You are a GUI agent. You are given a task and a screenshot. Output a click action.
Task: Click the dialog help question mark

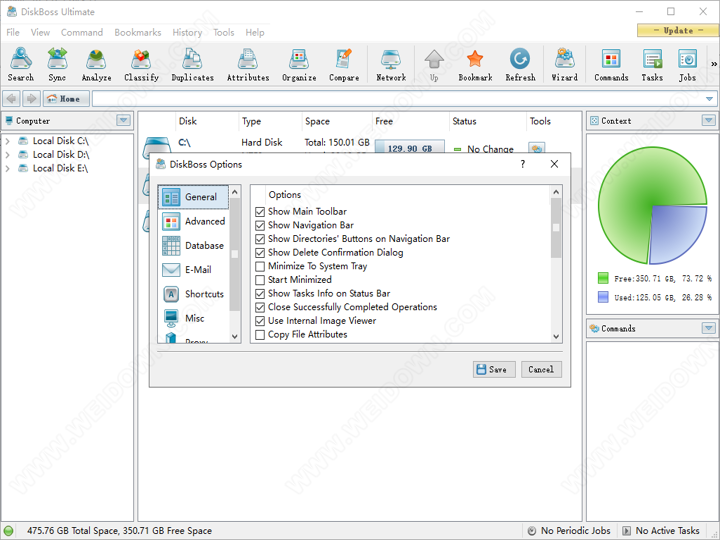(x=523, y=164)
